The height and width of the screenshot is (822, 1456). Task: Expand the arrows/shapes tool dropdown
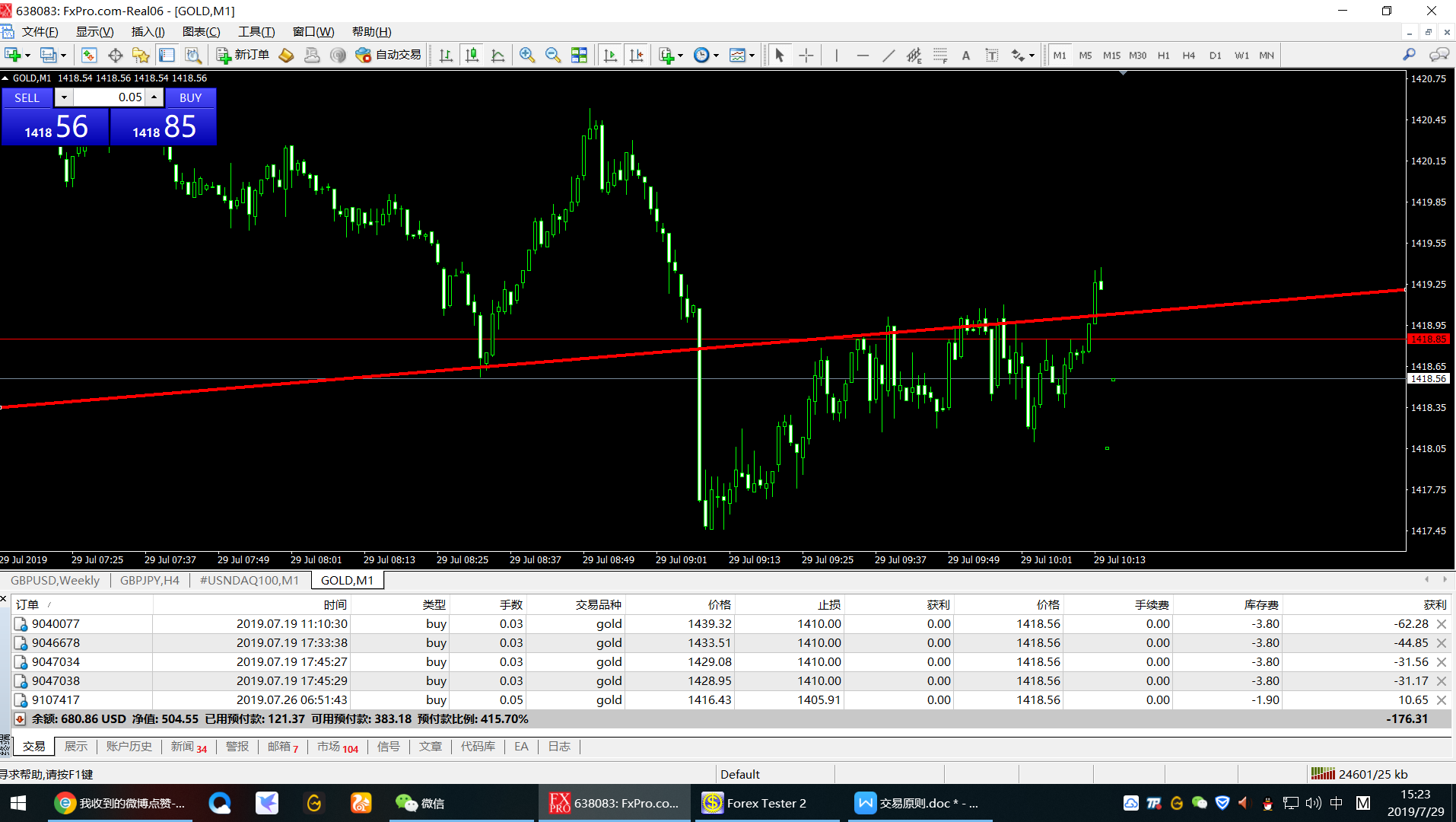pyautogui.click(x=1032, y=56)
